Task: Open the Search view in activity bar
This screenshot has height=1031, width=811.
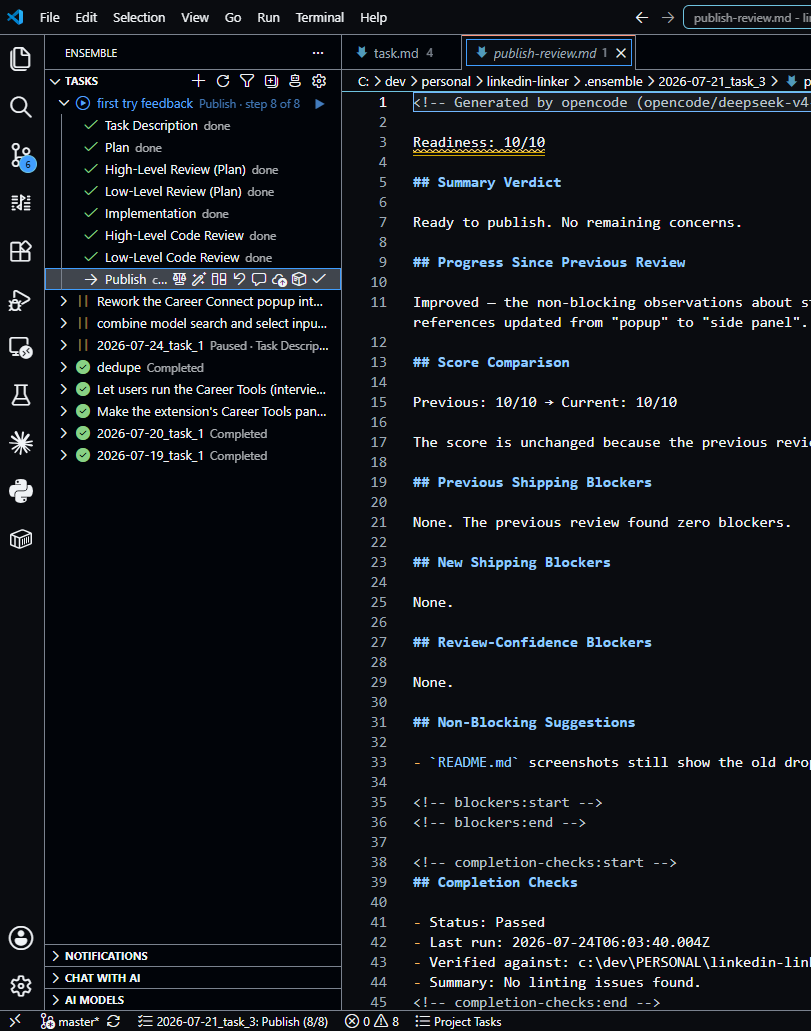Action: pos(21,107)
